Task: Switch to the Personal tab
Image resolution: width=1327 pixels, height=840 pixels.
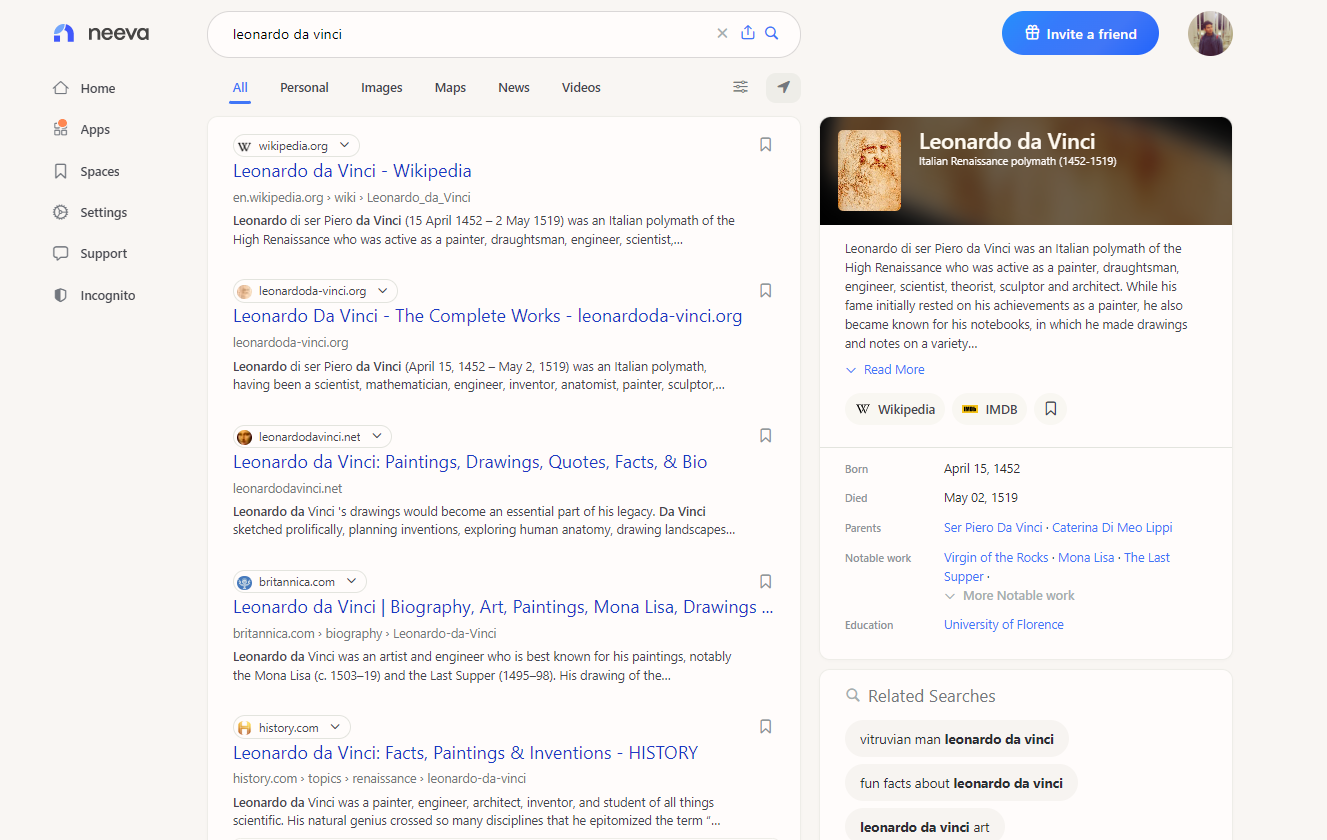Action: [x=304, y=87]
